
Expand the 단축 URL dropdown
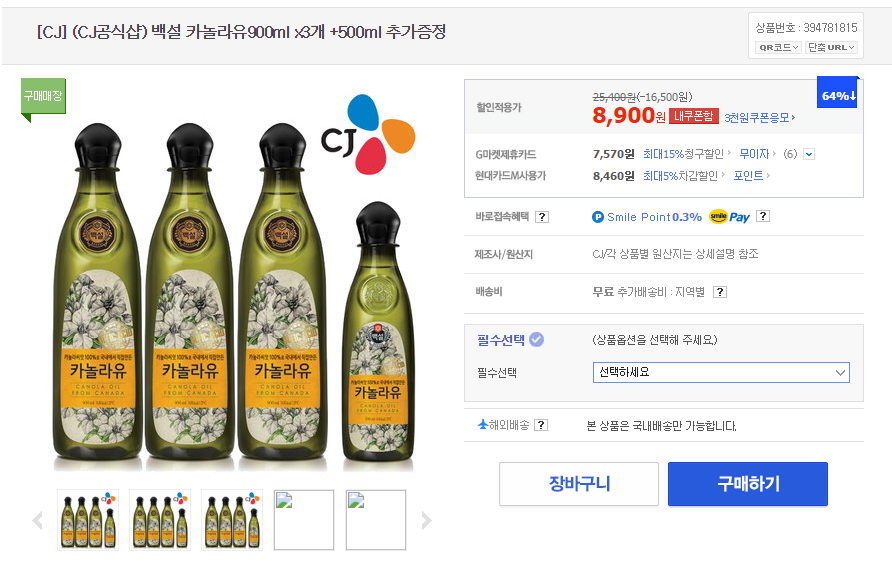coord(831,47)
